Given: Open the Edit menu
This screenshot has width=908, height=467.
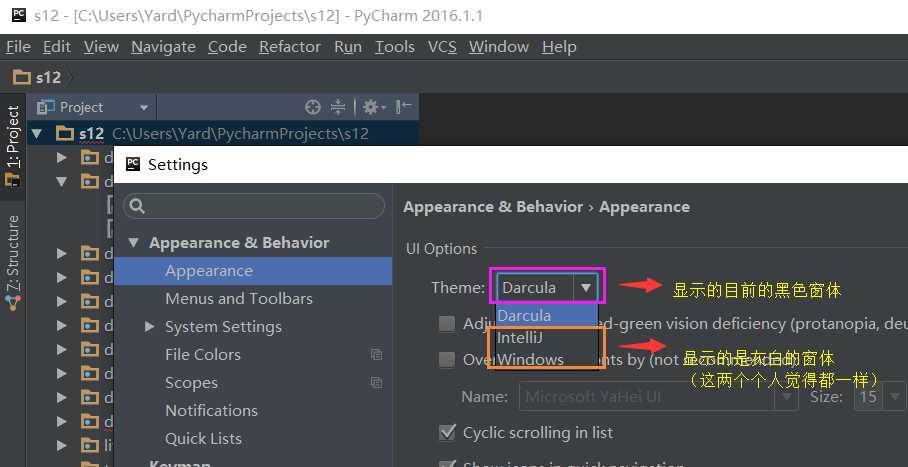Looking at the screenshot, I should click(57, 47).
